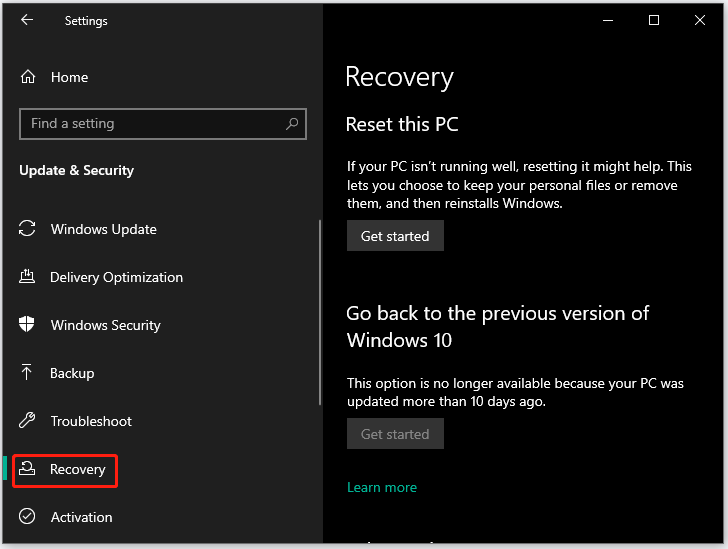Click the Reset this PC heading
The image size is (728, 549).
pos(402,124)
